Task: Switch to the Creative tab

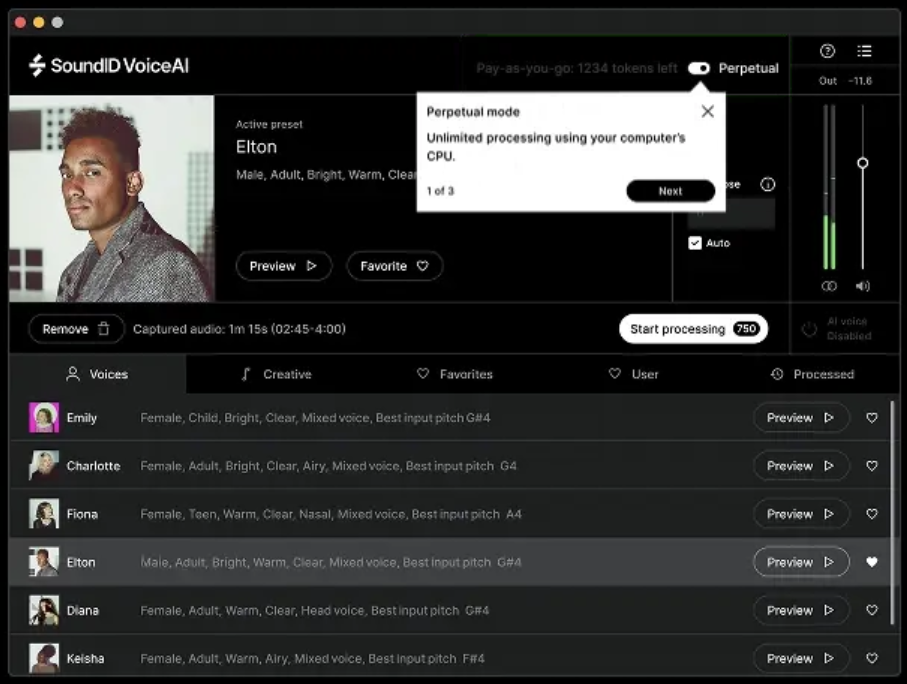Action: 276,374
